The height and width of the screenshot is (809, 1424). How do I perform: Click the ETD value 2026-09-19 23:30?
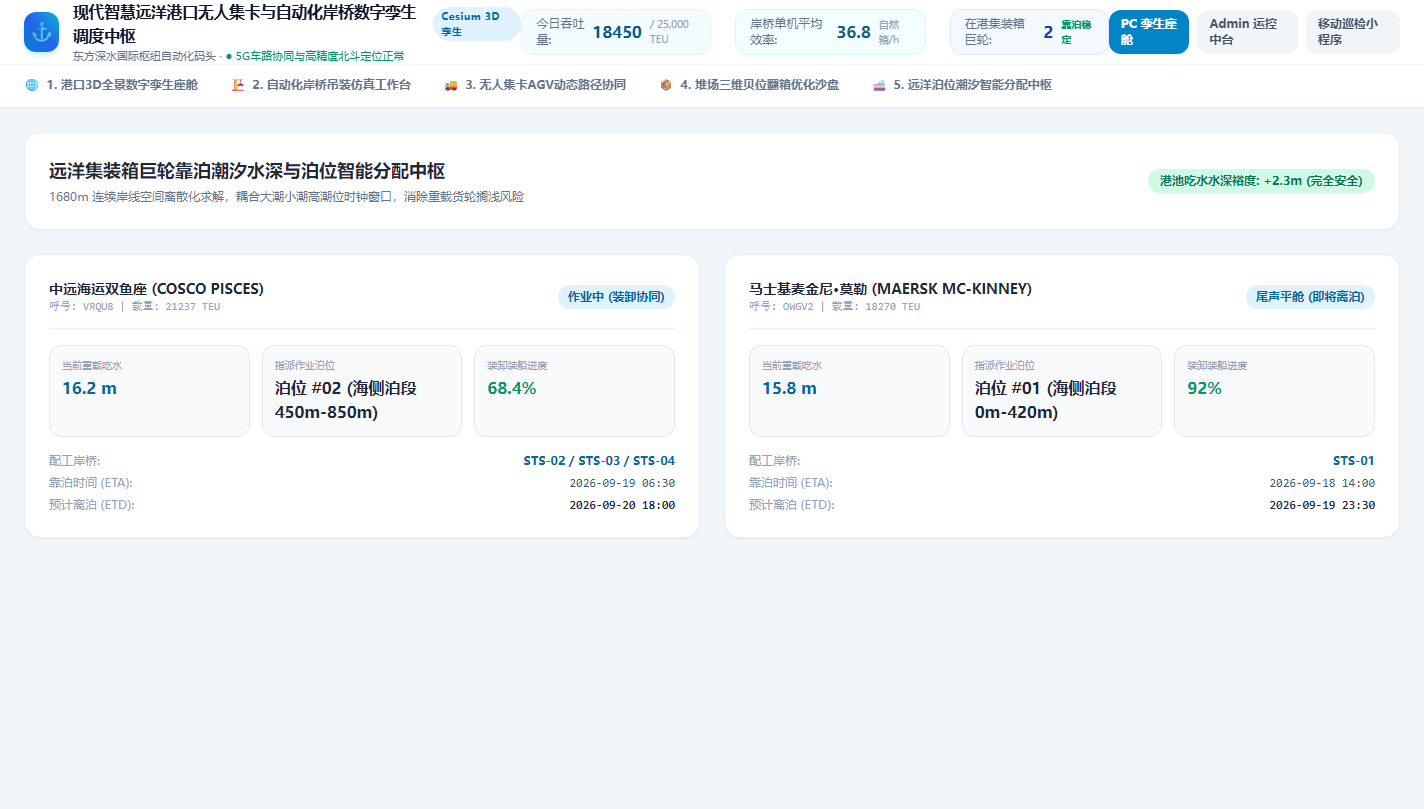[1322, 505]
